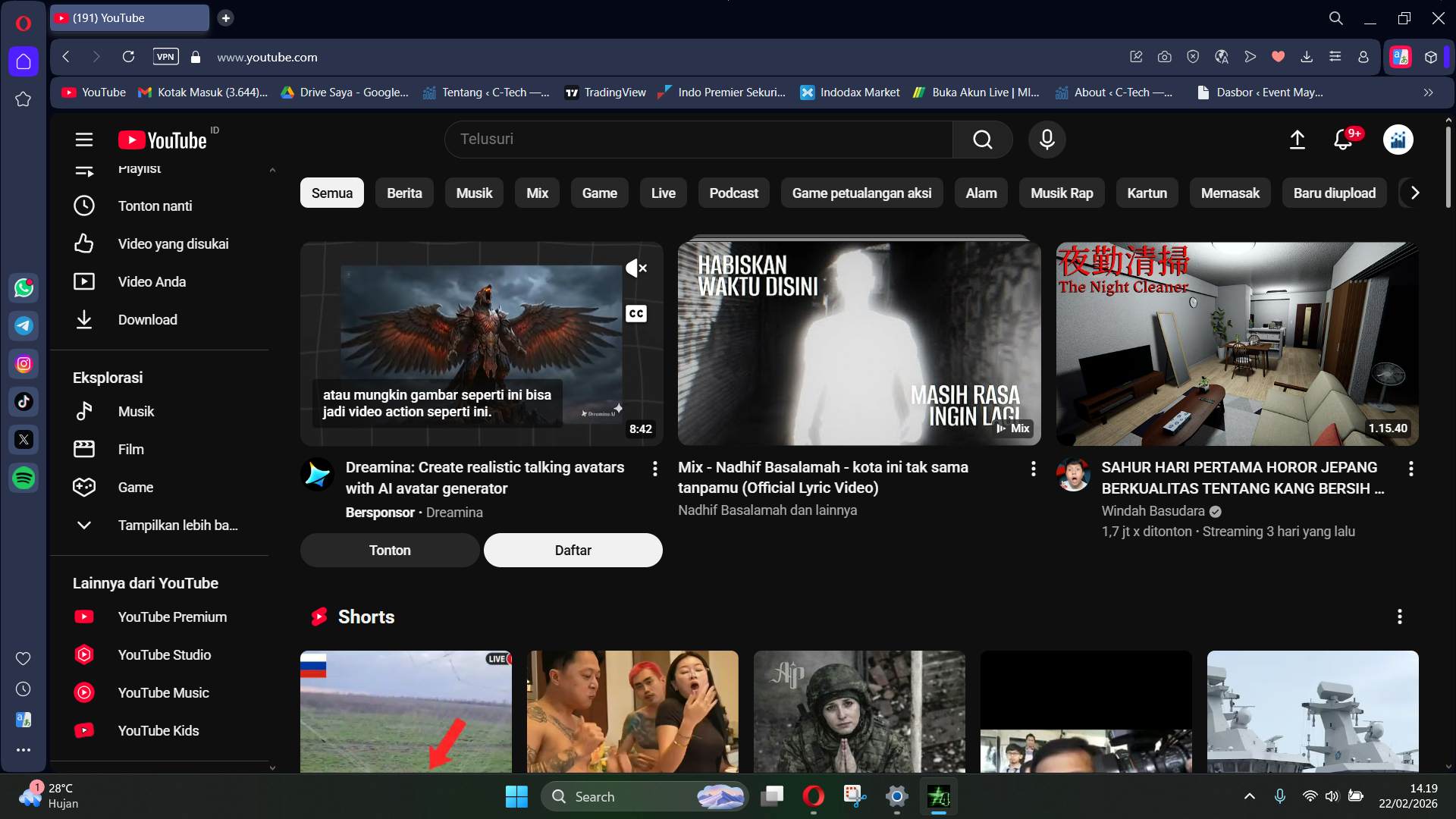Click the voice search microphone icon

1046,140
